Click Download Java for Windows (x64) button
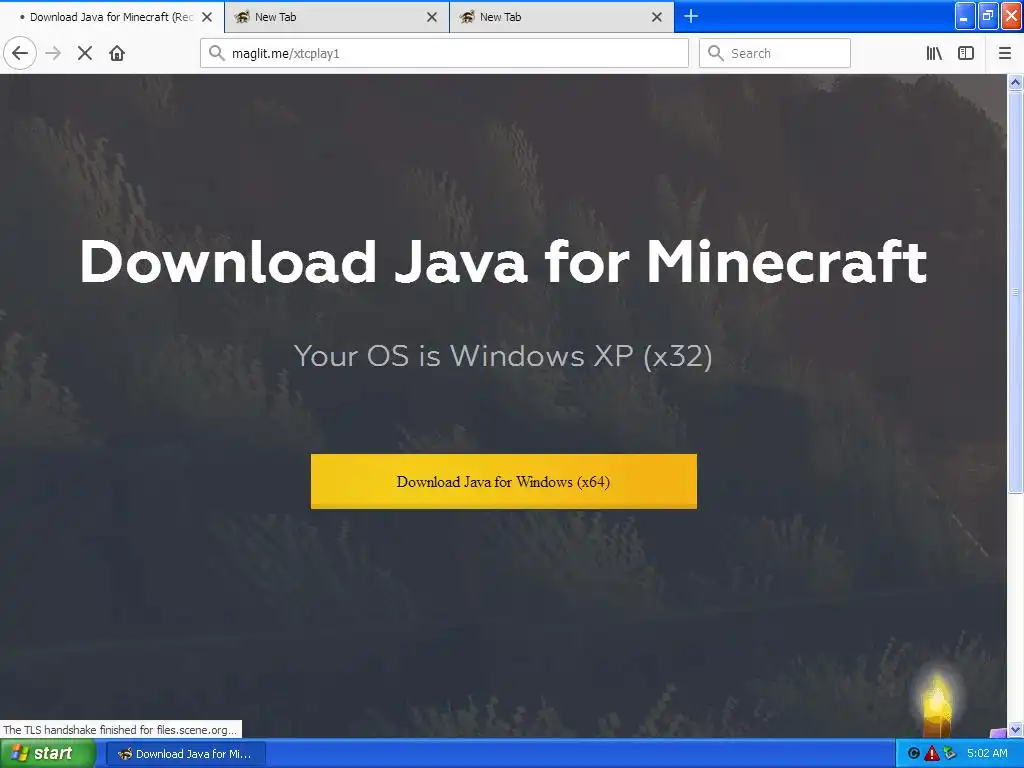This screenshot has width=1024, height=768. [504, 481]
